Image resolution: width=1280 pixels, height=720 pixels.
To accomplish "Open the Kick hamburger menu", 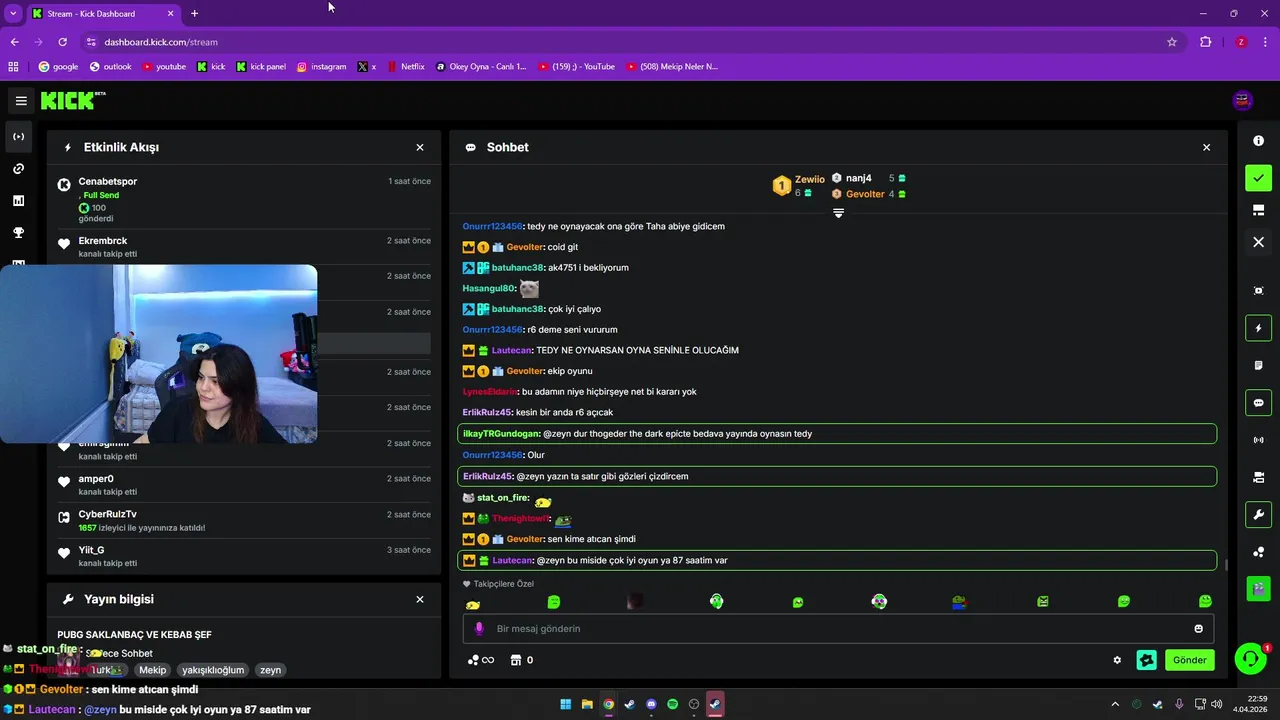I will click(x=21, y=101).
